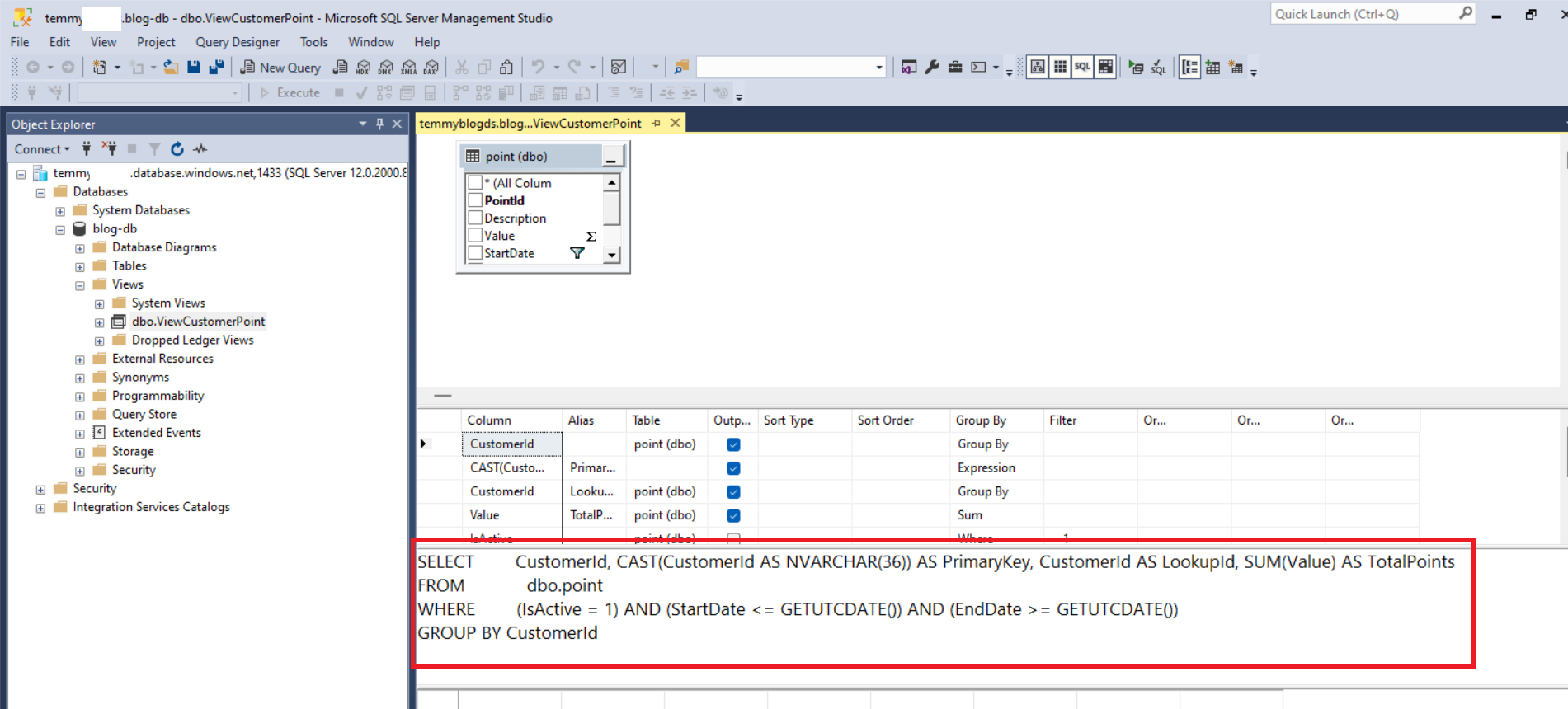Collapse the blog-db node
The width and height of the screenshot is (1568, 709).
[60, 229]
